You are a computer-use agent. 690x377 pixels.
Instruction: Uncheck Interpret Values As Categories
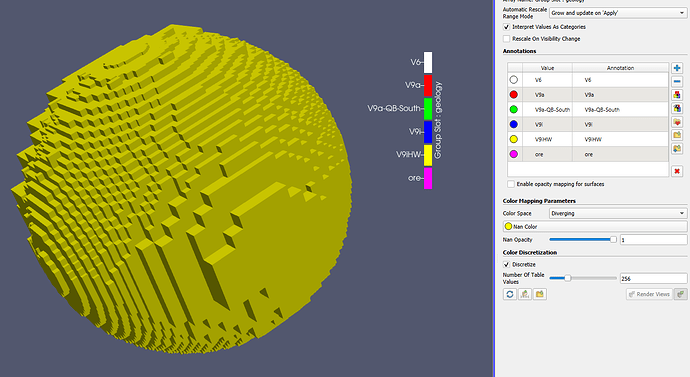[506, 27]
